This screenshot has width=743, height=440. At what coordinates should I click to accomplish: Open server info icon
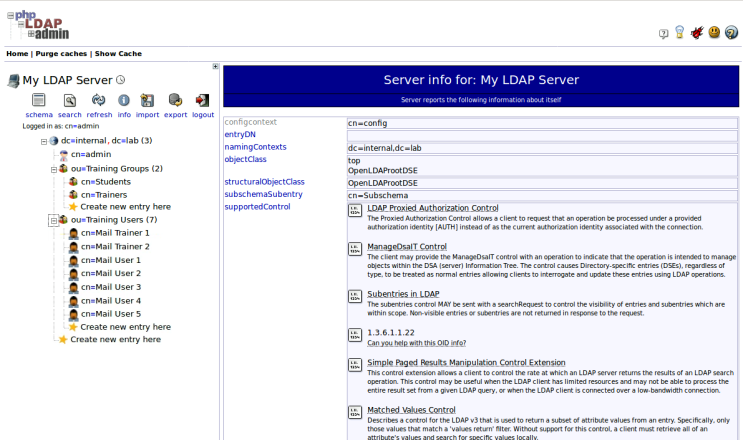coord(124,100)
